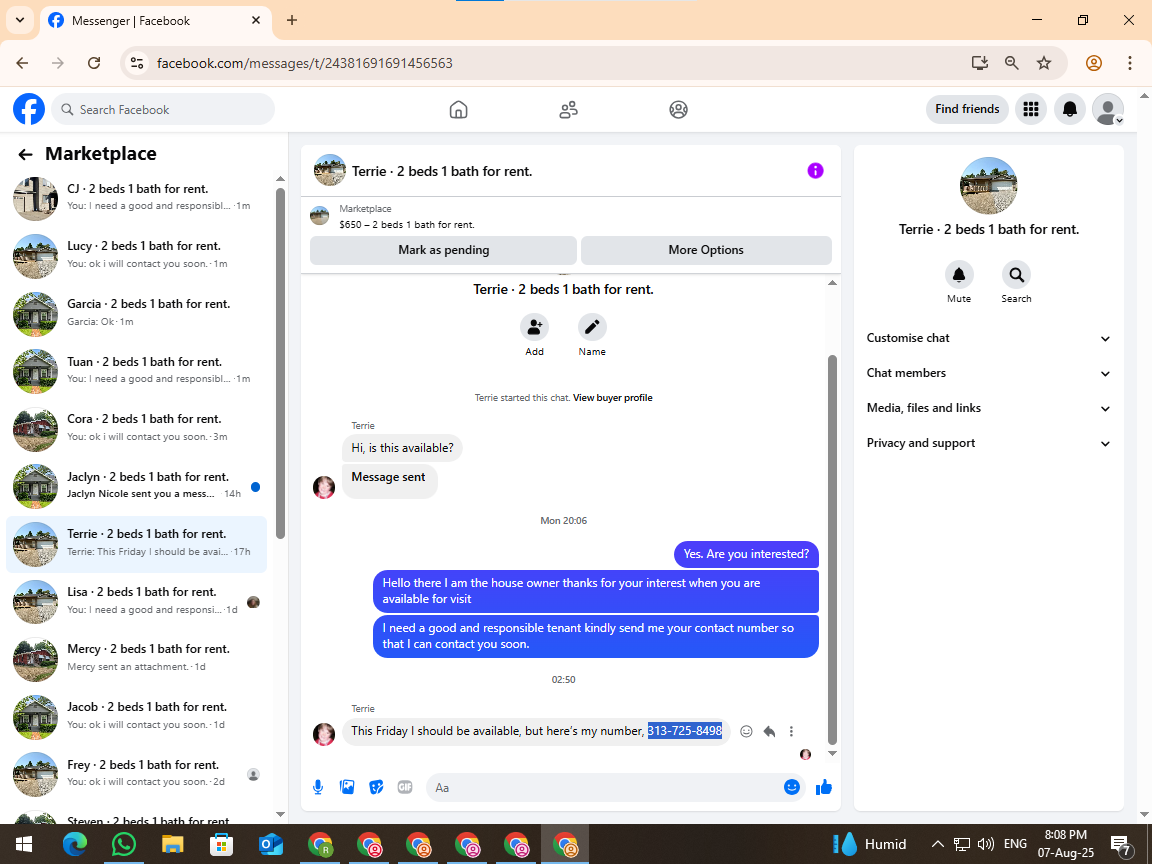Click the Search Facebook field
Screen dimensions: 1152x864
pyautogui.click(x=163, y=109)
